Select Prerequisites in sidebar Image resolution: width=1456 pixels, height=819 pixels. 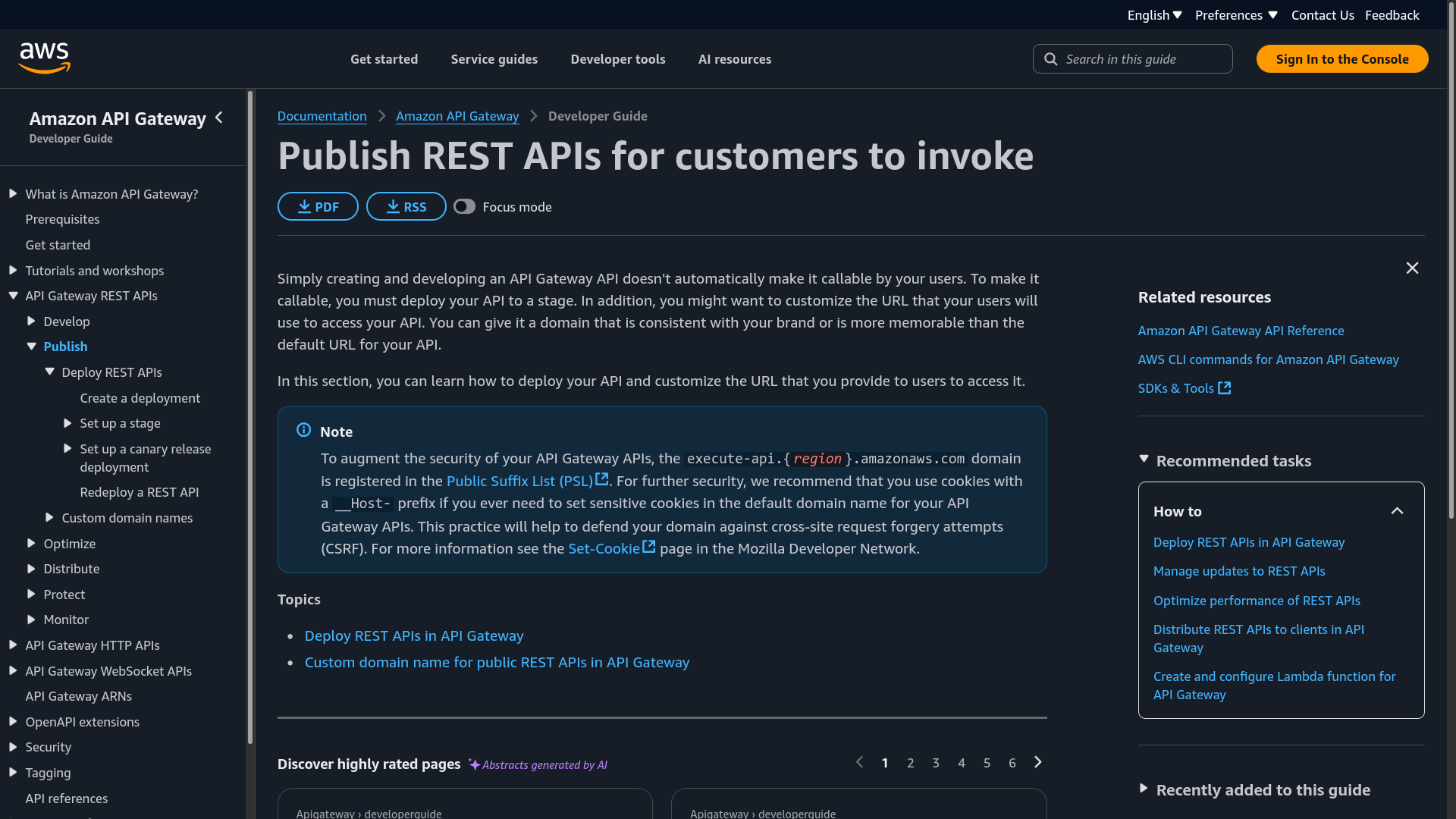[x=62, y=219]
